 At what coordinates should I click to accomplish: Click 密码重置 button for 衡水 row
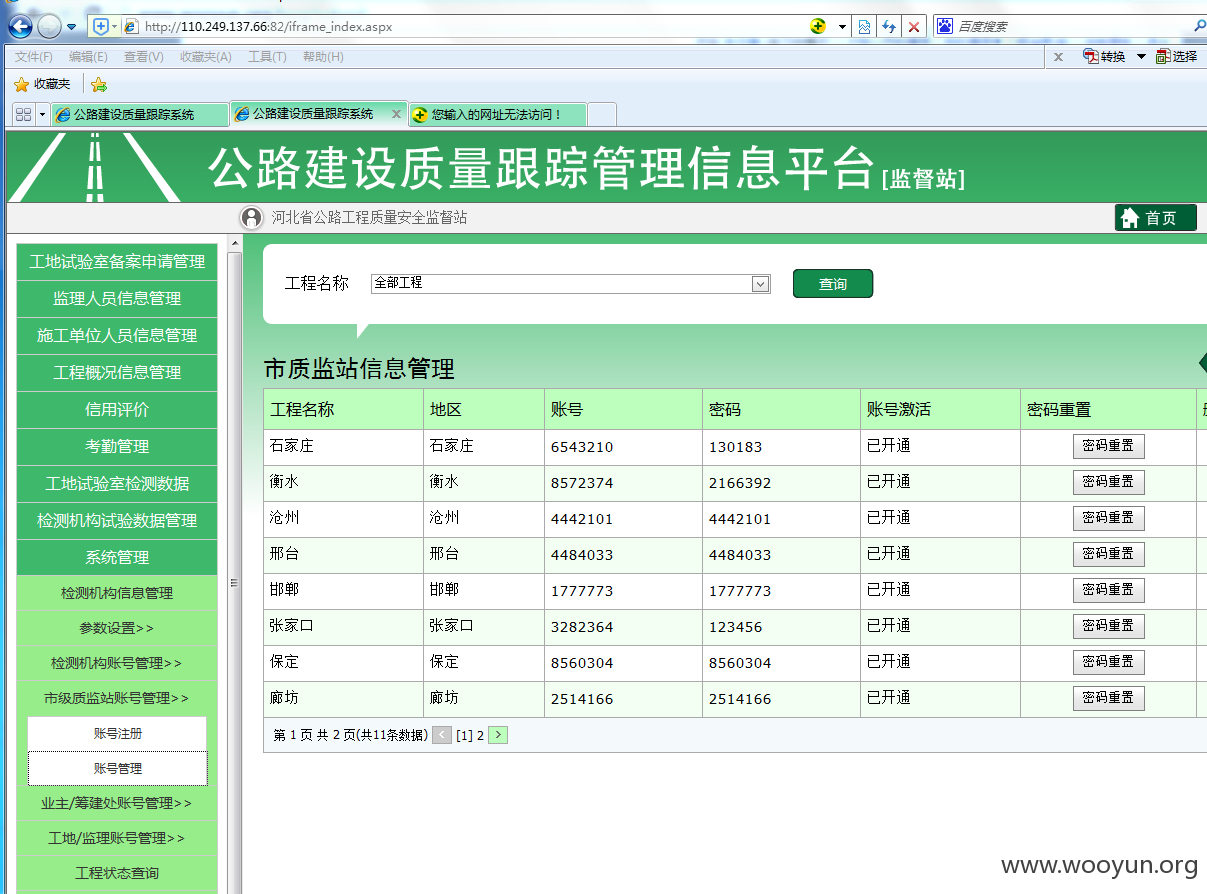[x=1108, y=482]
